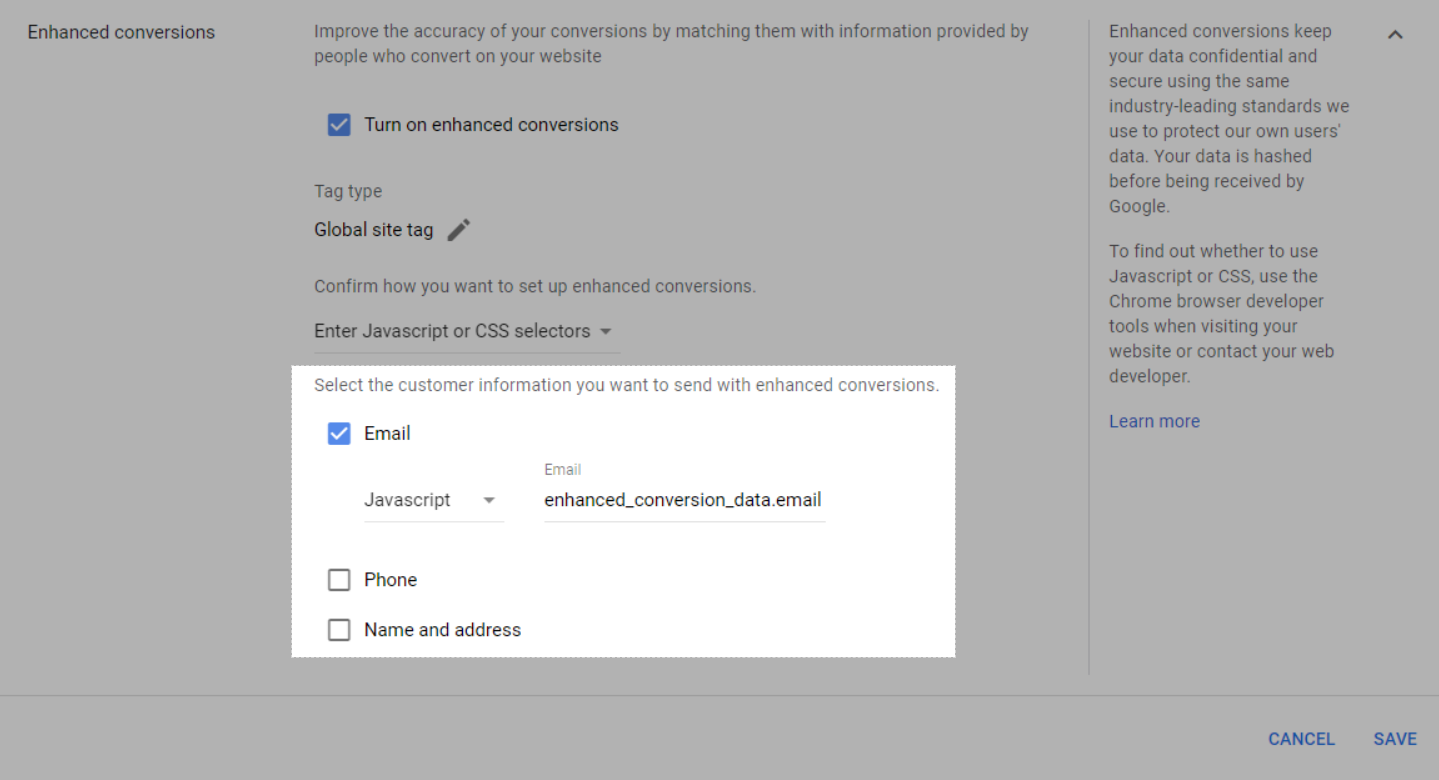Click the Email option label
The image size is (1439, 780).
(x=387, y=433)
